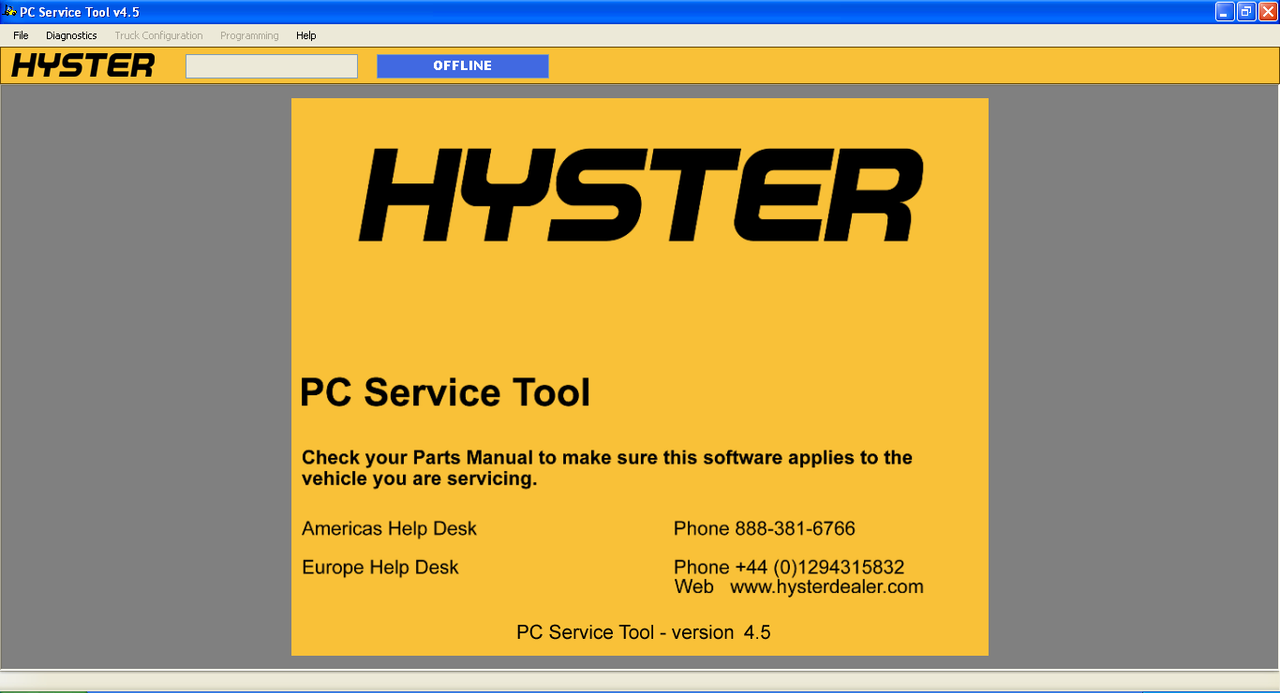Open the File menu
The image size is (1280, 693).
(21, 35)
